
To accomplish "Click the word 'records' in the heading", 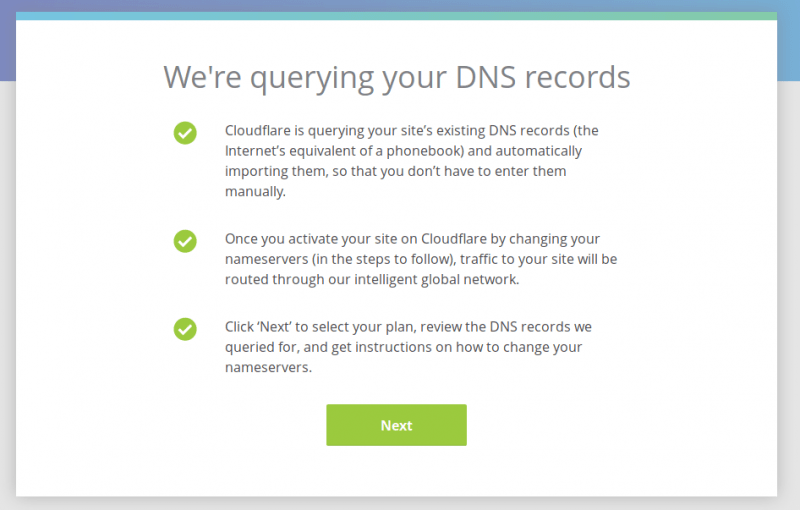I will pyautogui.click(x=578, y=78).
